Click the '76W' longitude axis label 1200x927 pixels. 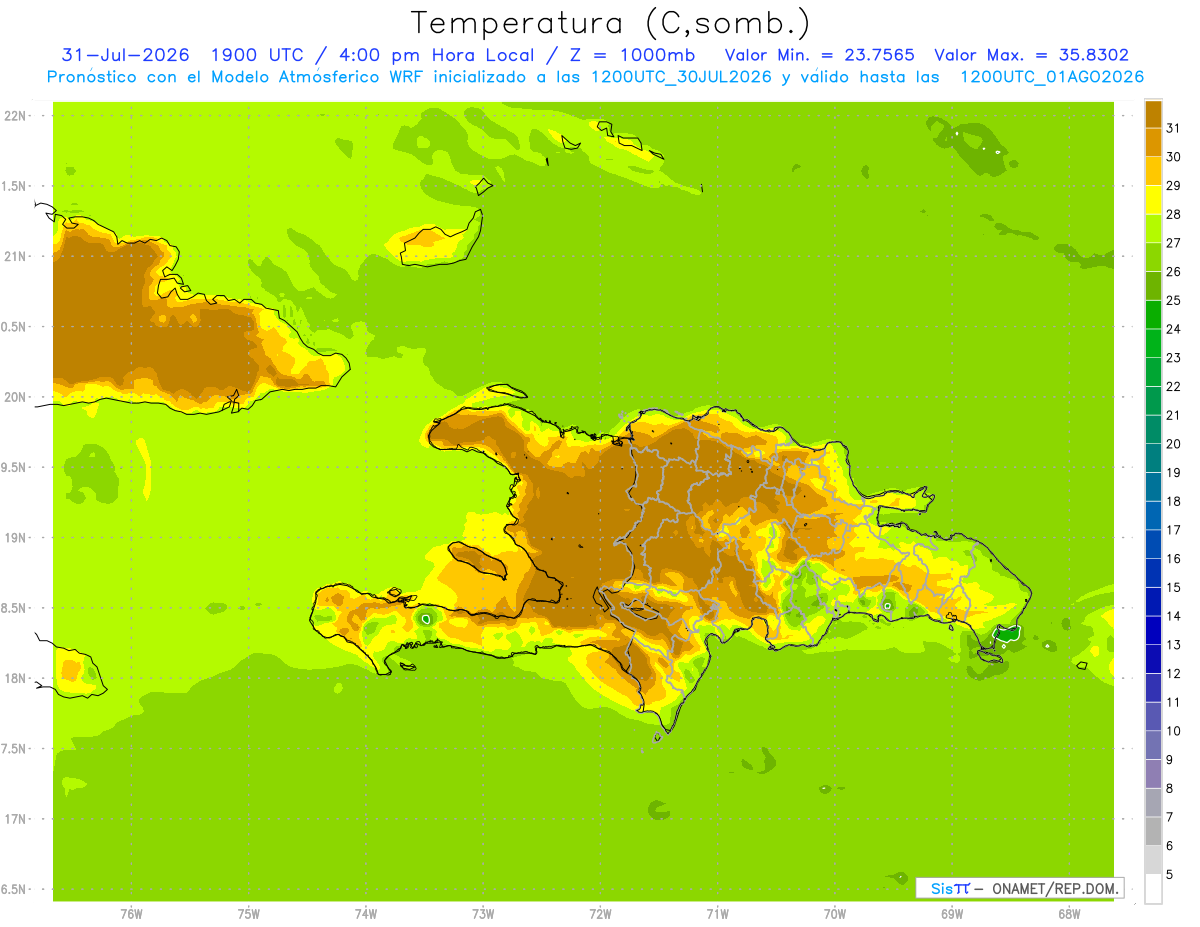(x=131, y=914)
